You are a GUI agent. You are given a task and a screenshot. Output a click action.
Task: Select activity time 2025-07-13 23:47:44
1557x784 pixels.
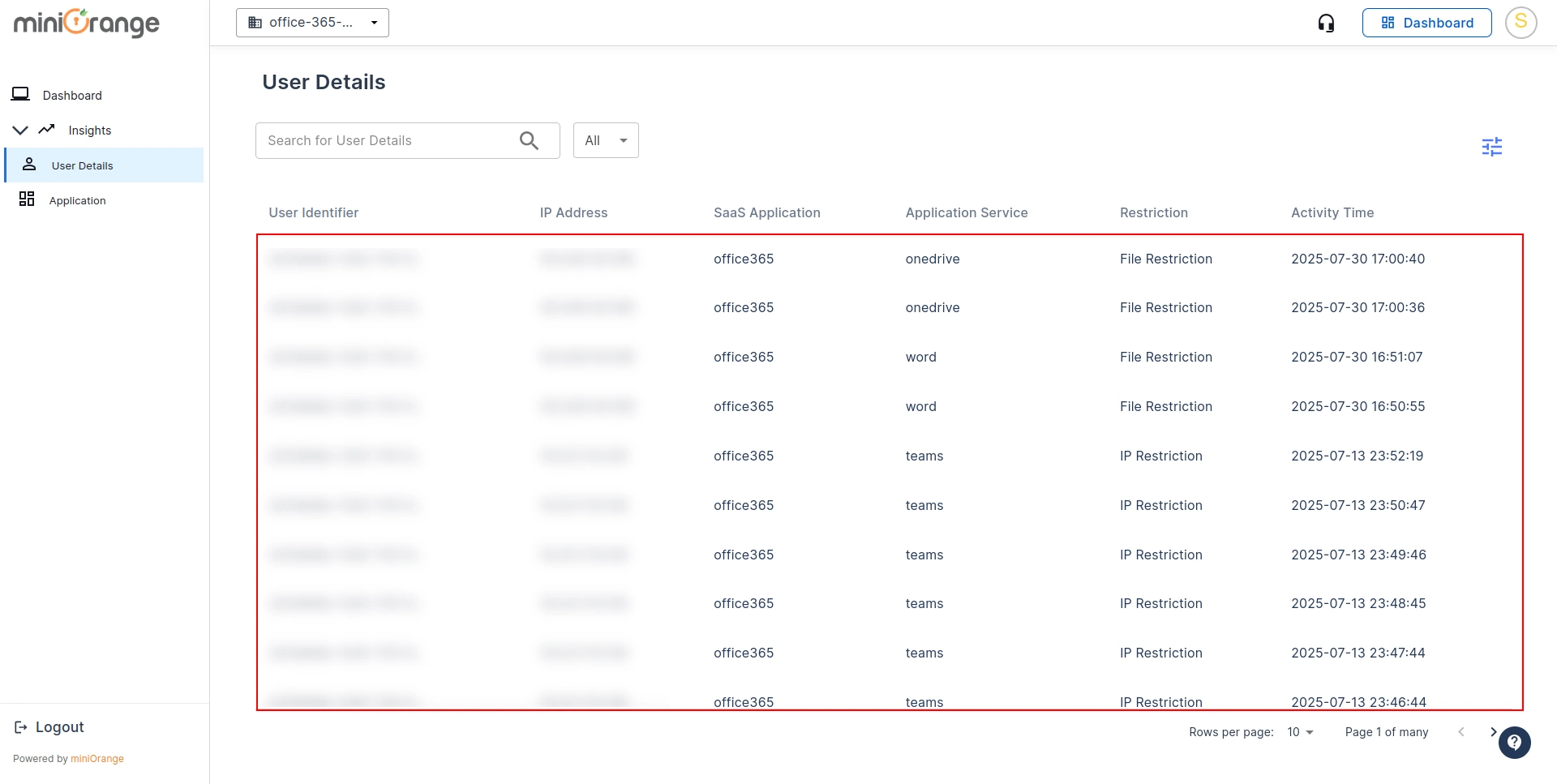(x=1358, y=653)
